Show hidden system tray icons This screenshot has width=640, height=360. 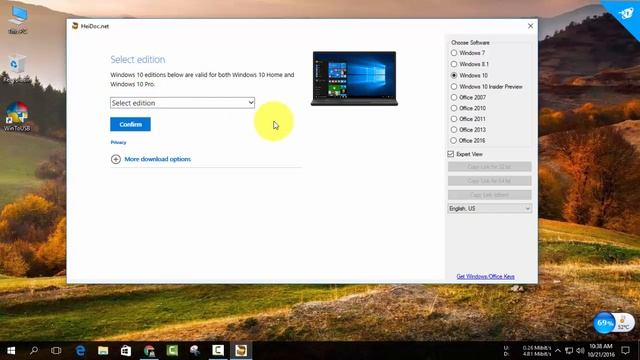558,351
